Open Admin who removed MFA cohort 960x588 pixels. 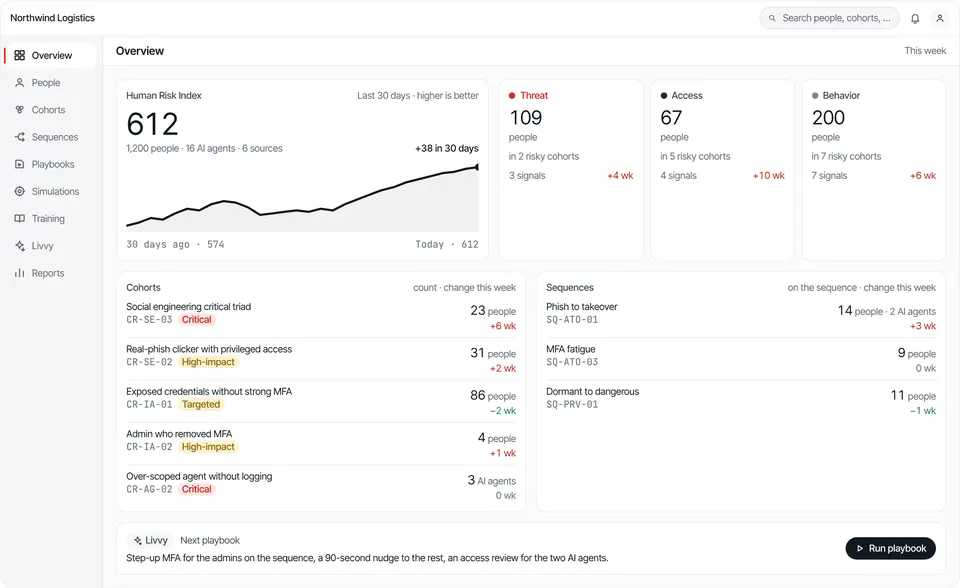click(321, 443)
